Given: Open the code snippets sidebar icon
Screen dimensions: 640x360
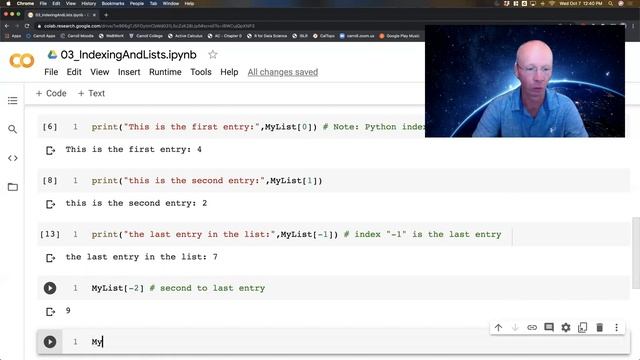Looking at the screenshot, I should click(x=13, y=158).
